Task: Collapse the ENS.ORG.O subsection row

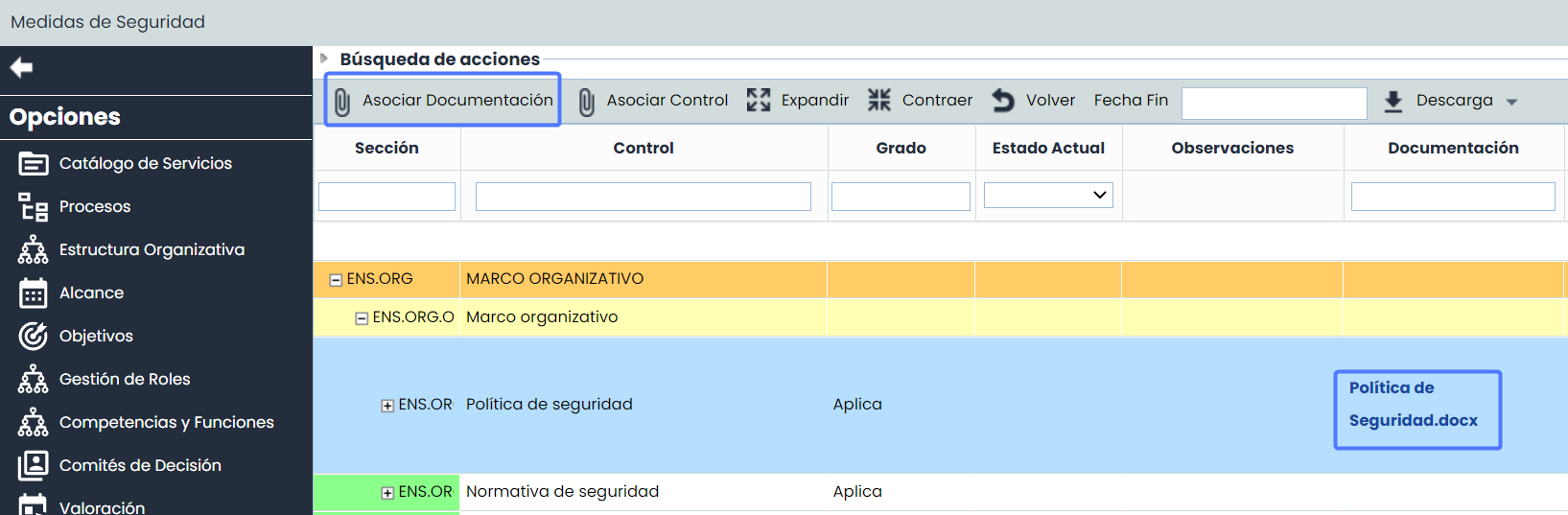Action: (362, 318)
